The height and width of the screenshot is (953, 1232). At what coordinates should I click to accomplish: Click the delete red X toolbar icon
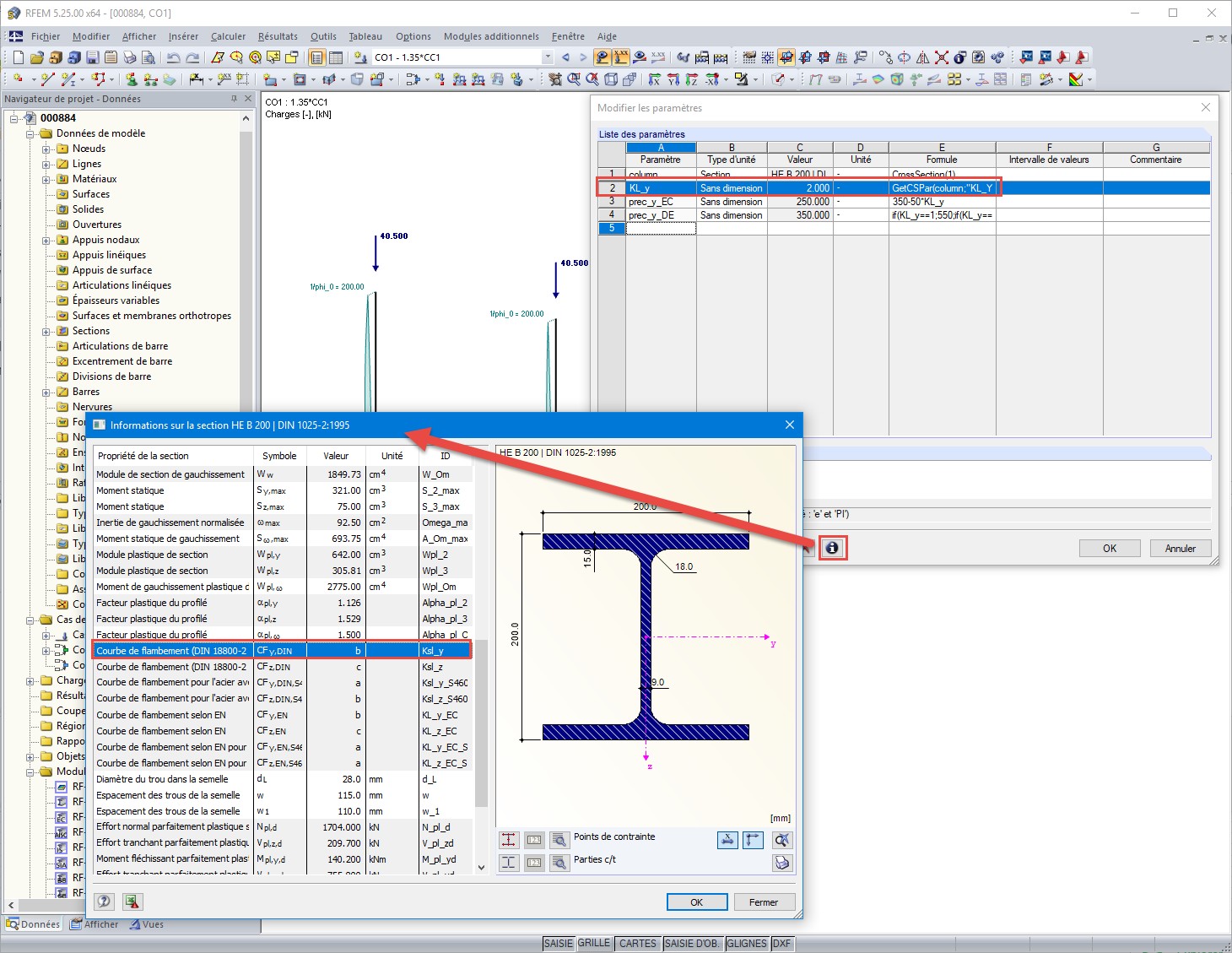(x=941, y=57)
